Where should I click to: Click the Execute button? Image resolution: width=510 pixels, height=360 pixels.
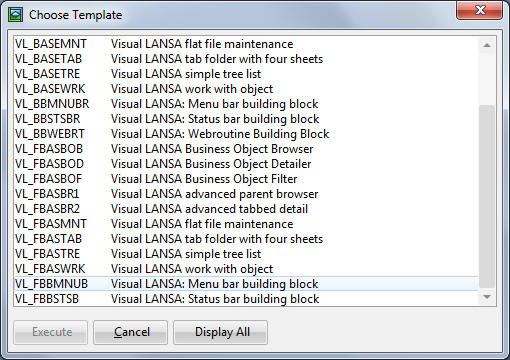(51, 332)
